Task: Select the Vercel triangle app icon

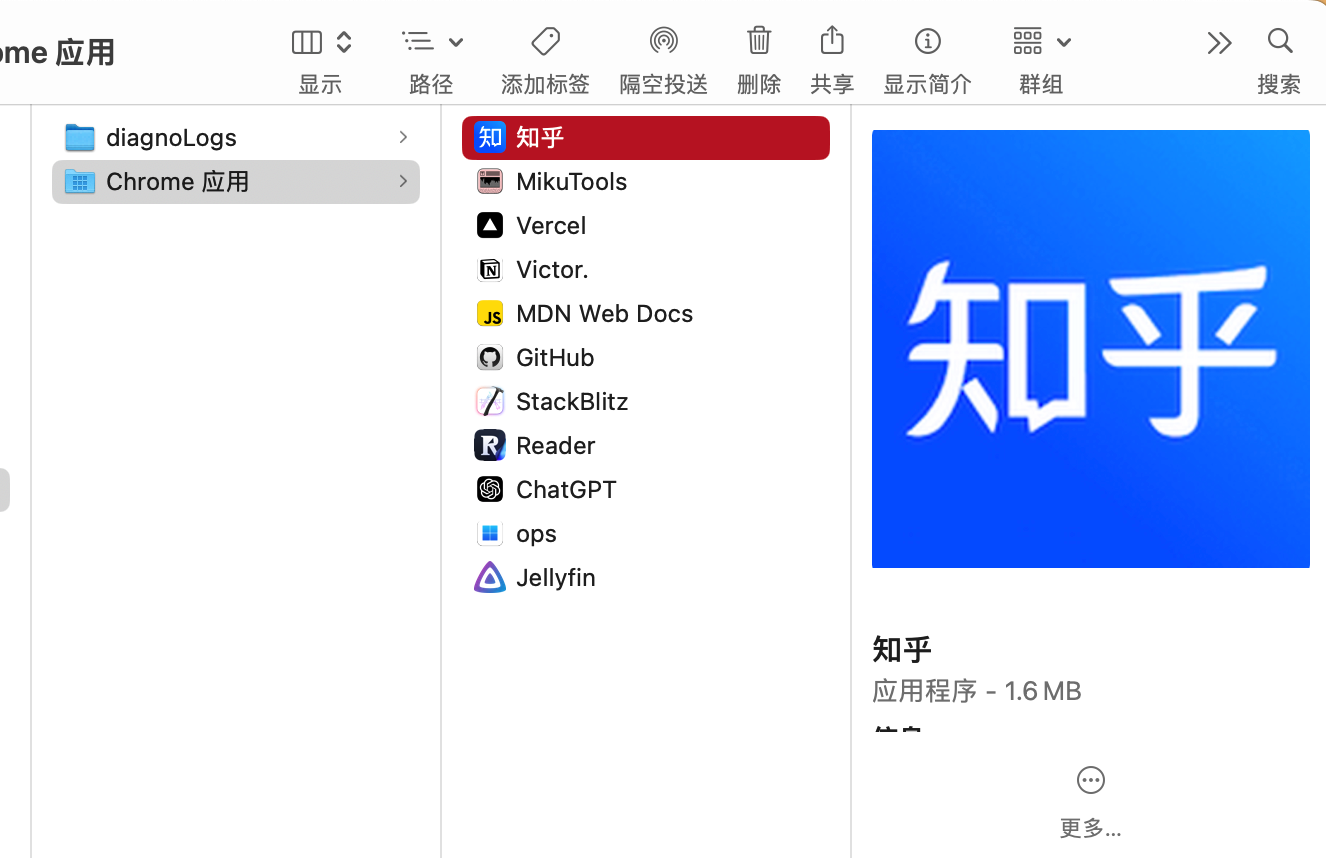Action: (490, 225)
